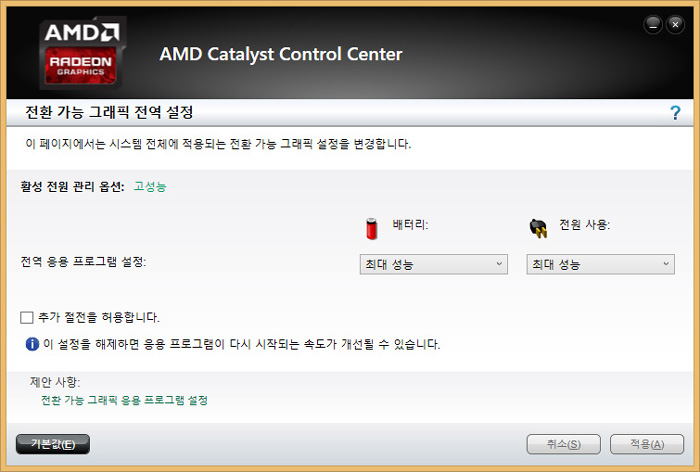
Task: Expand the 전원 사용 최대 성능 dropdown
Action: pyautogui.click(x=600, y=264)
